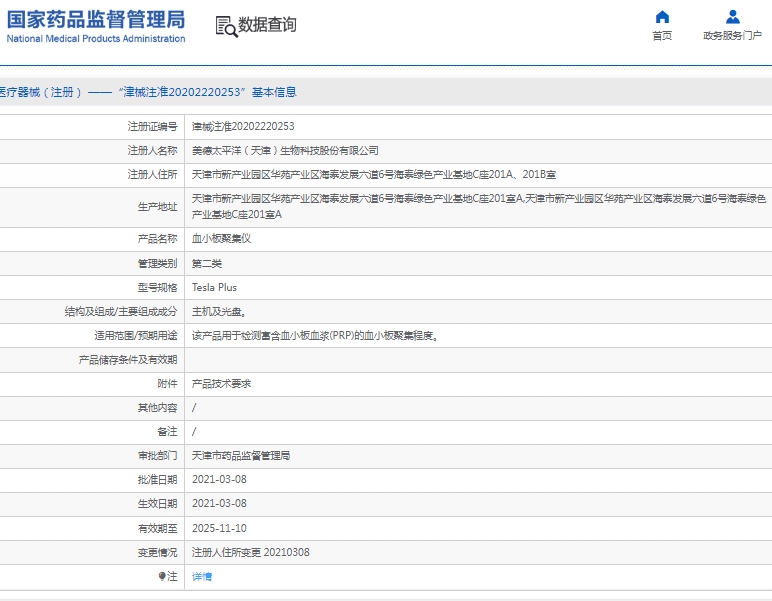The image size is (772, 601).
Task: Open 政务服务门户 text link
Action: coord(733,35)
